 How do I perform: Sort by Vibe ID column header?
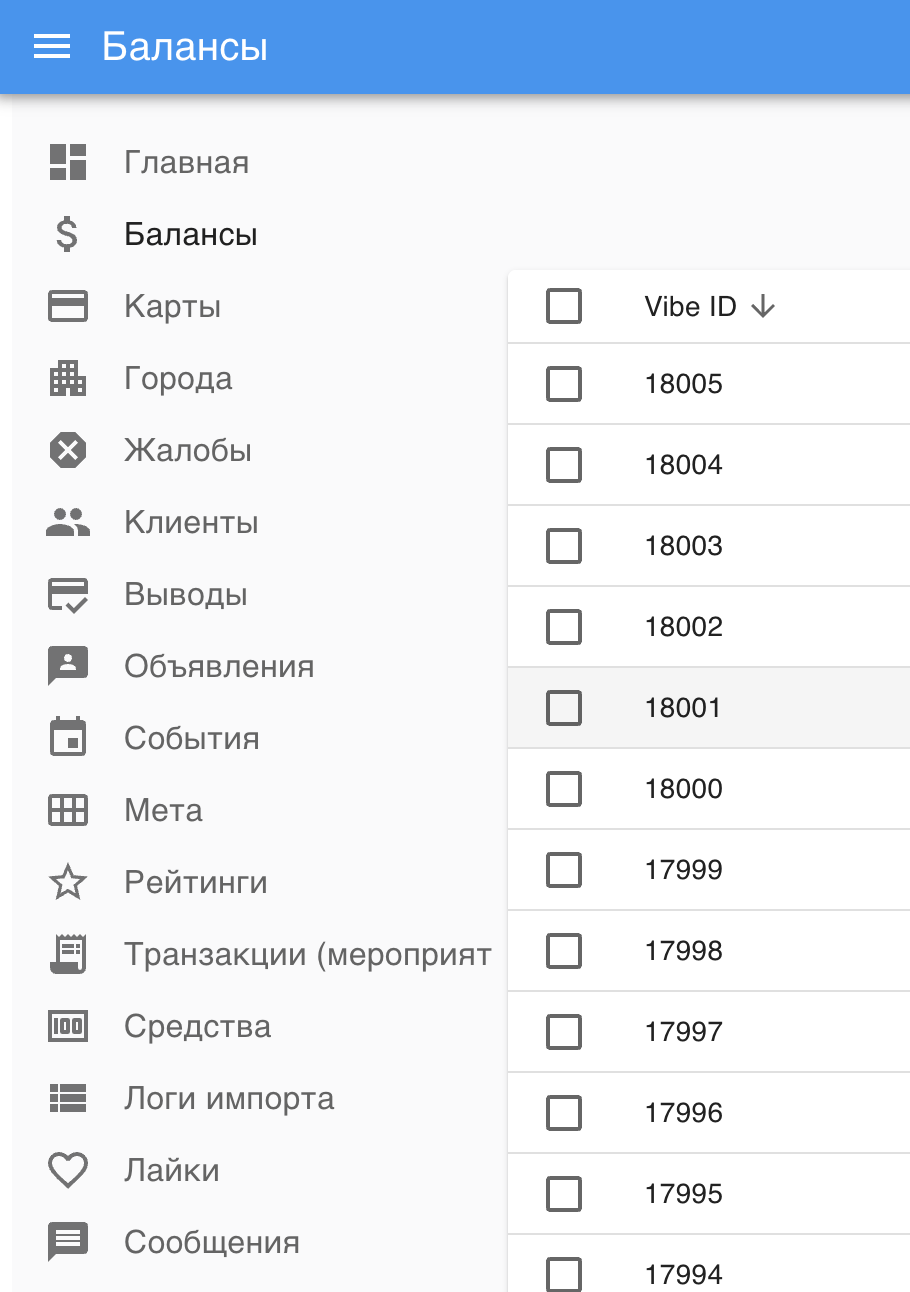(690, 307)
